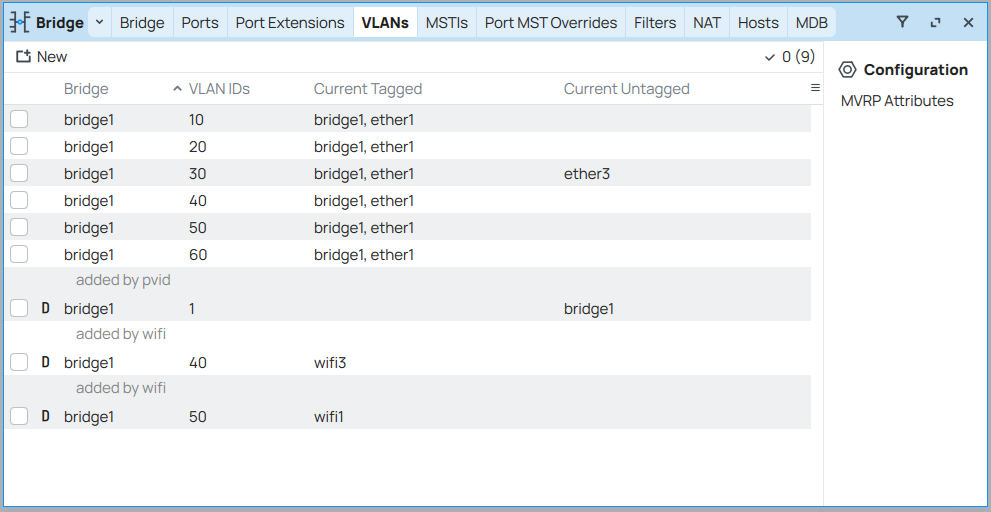Viewport: 991px width, 512px height.
Task: Switch to the Ports tab
Action: [200, 22]
